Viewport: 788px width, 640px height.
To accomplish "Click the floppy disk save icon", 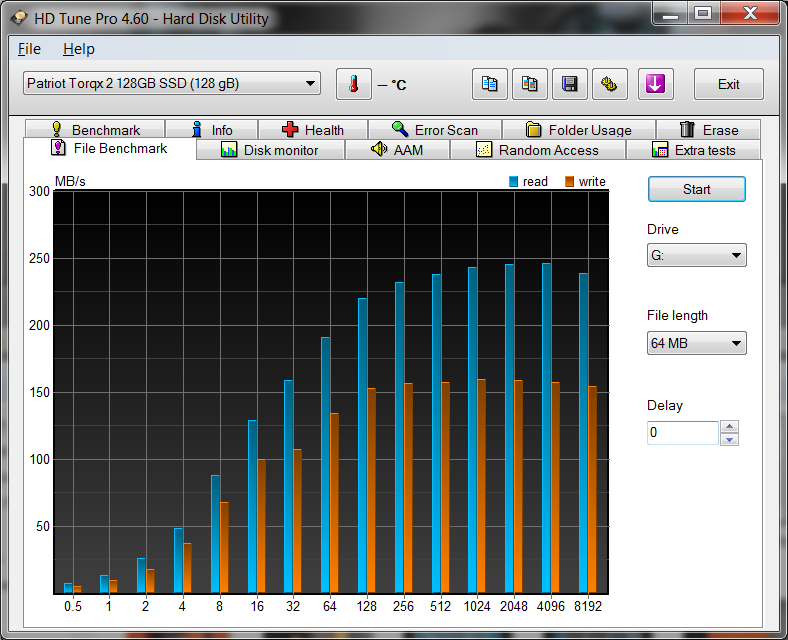I will (x=570, y=84).
